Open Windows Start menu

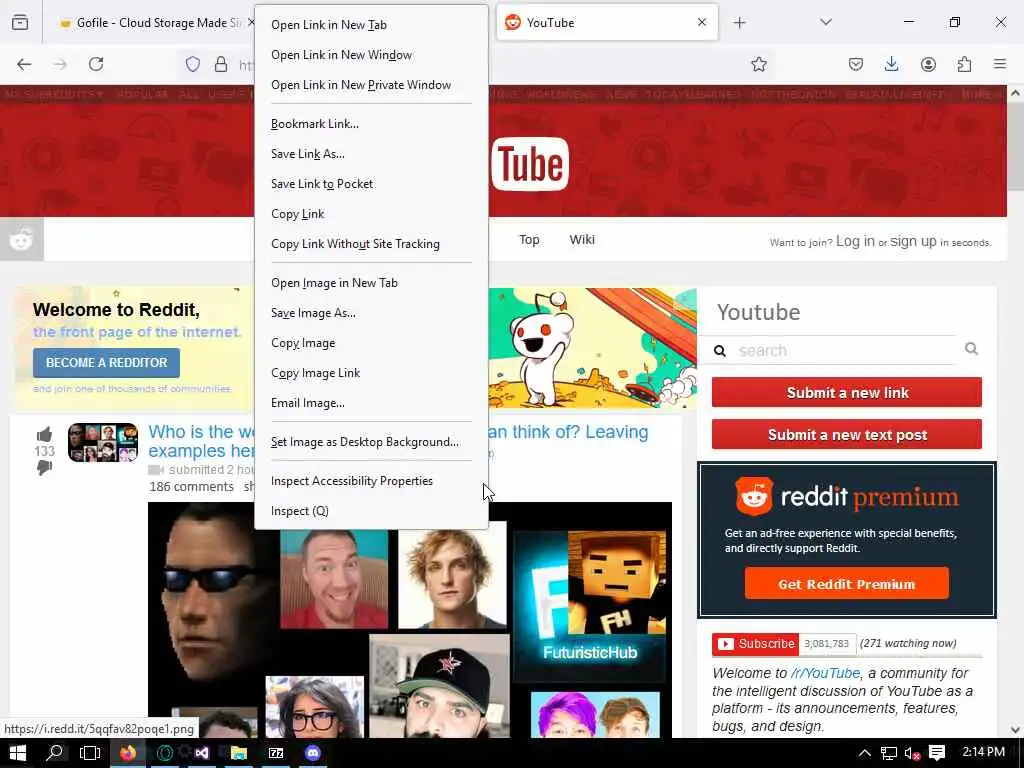point(18,753)
